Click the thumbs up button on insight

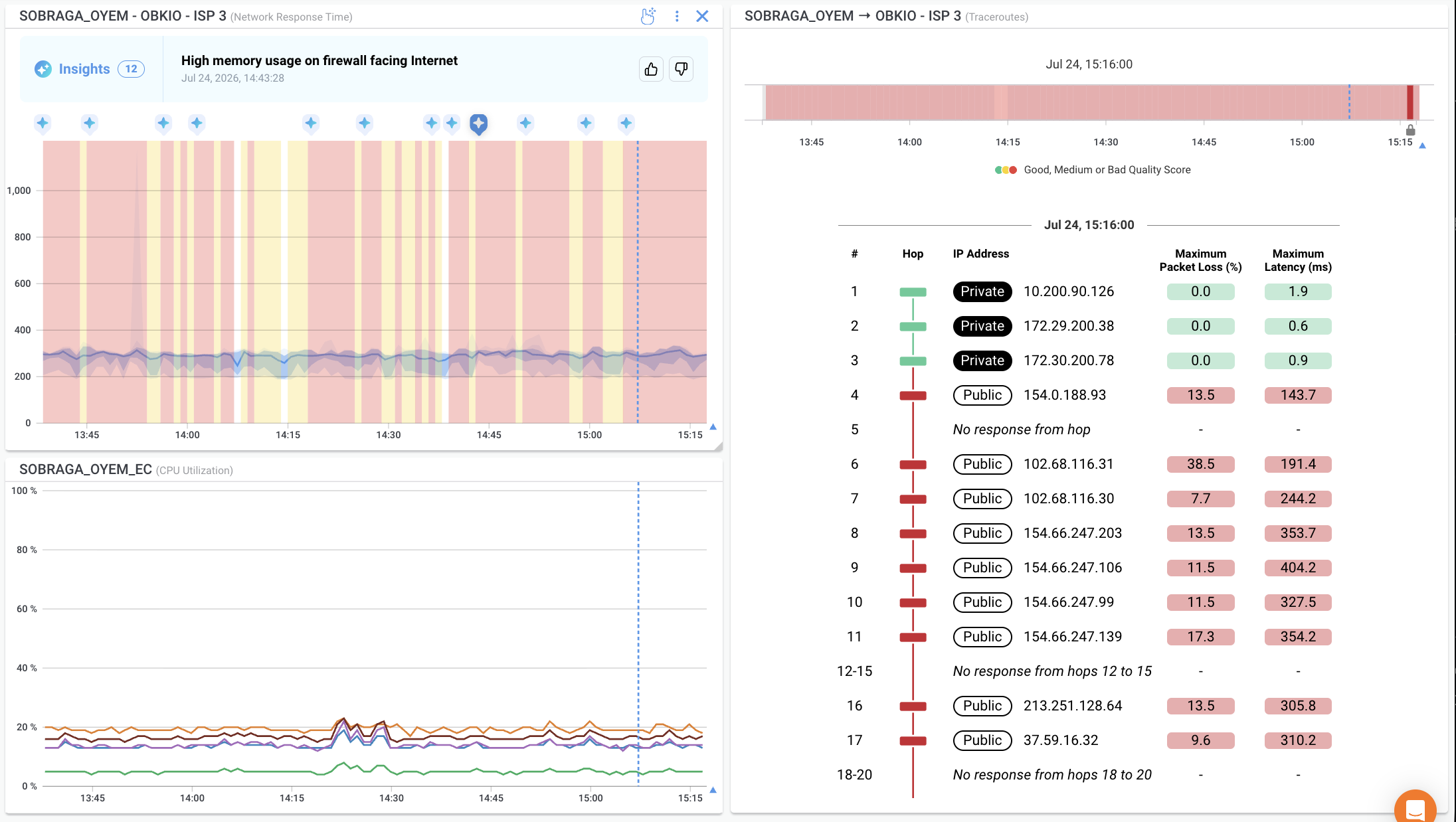[651, 69]
